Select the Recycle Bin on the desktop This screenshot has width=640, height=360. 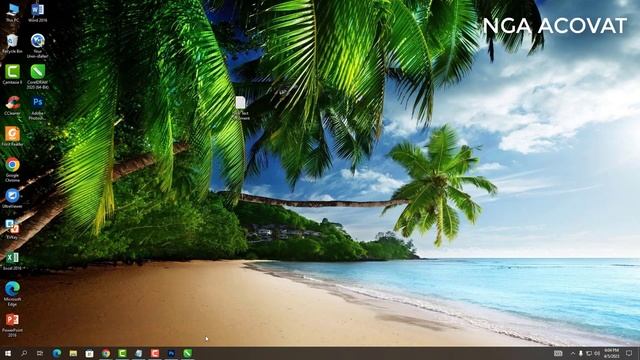click(12, 44)
